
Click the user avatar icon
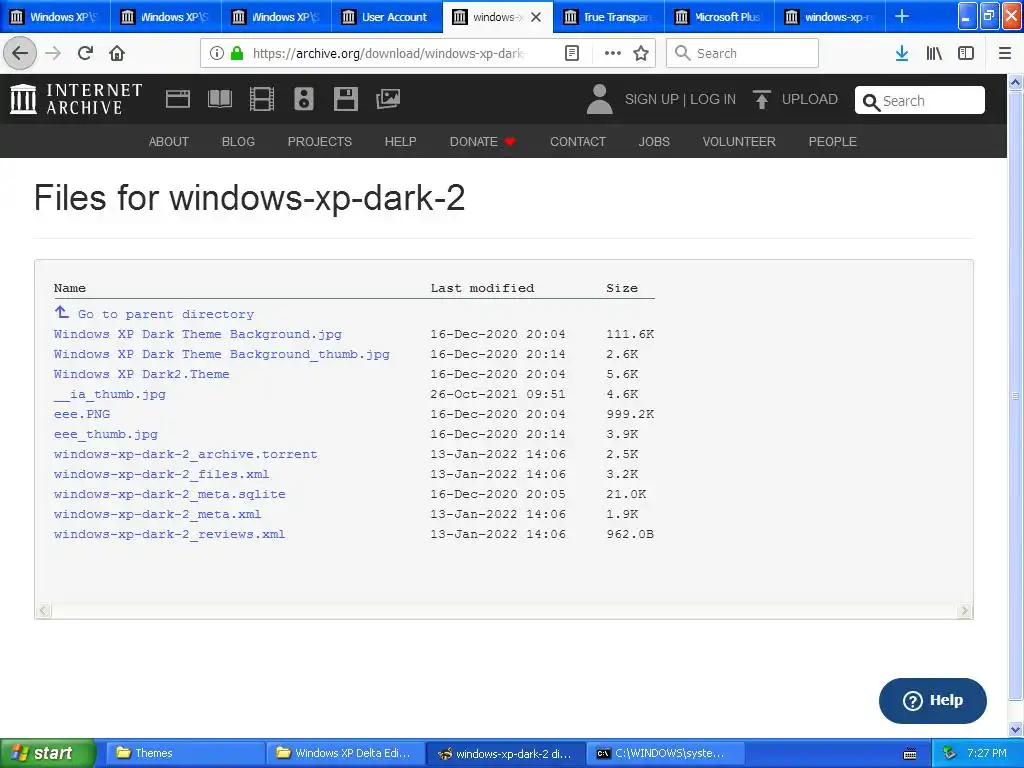point(599,99)
